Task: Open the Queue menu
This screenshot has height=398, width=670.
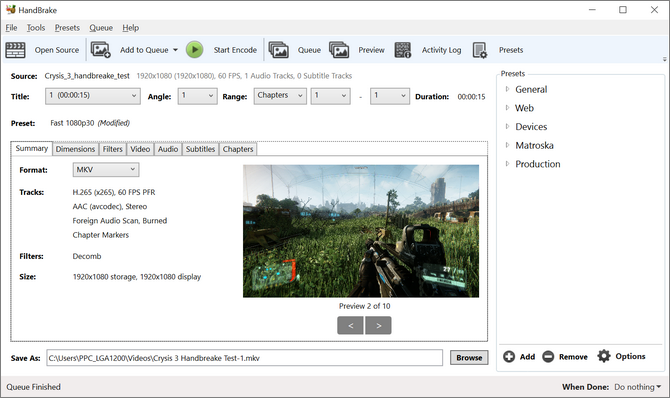Action: coord(101,28)
